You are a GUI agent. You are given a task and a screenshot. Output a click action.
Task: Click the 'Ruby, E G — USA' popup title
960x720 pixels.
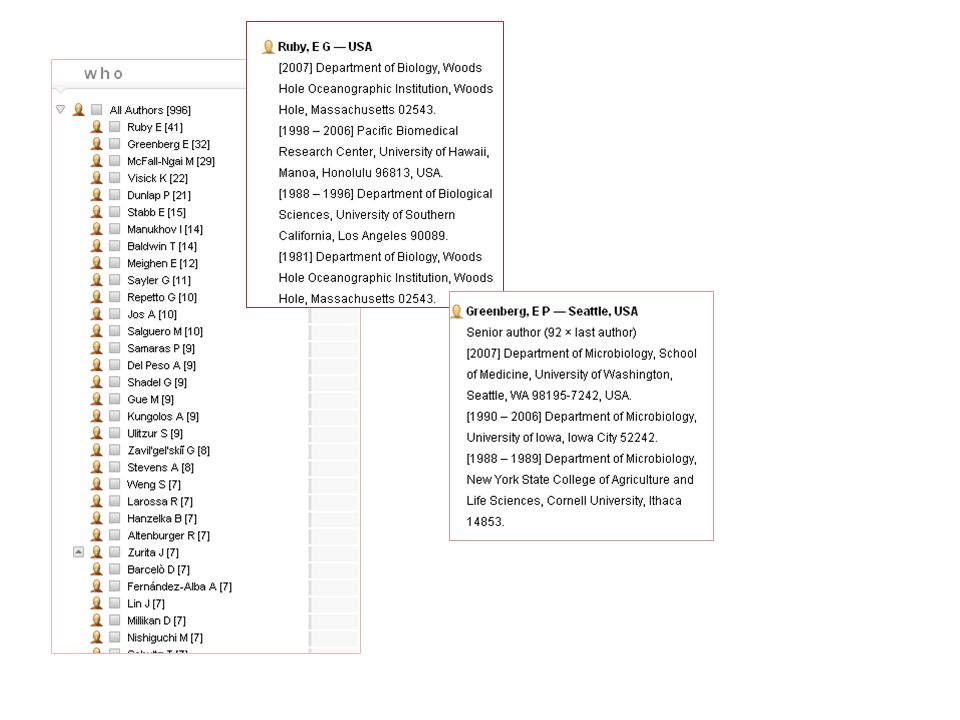point(324,47)
